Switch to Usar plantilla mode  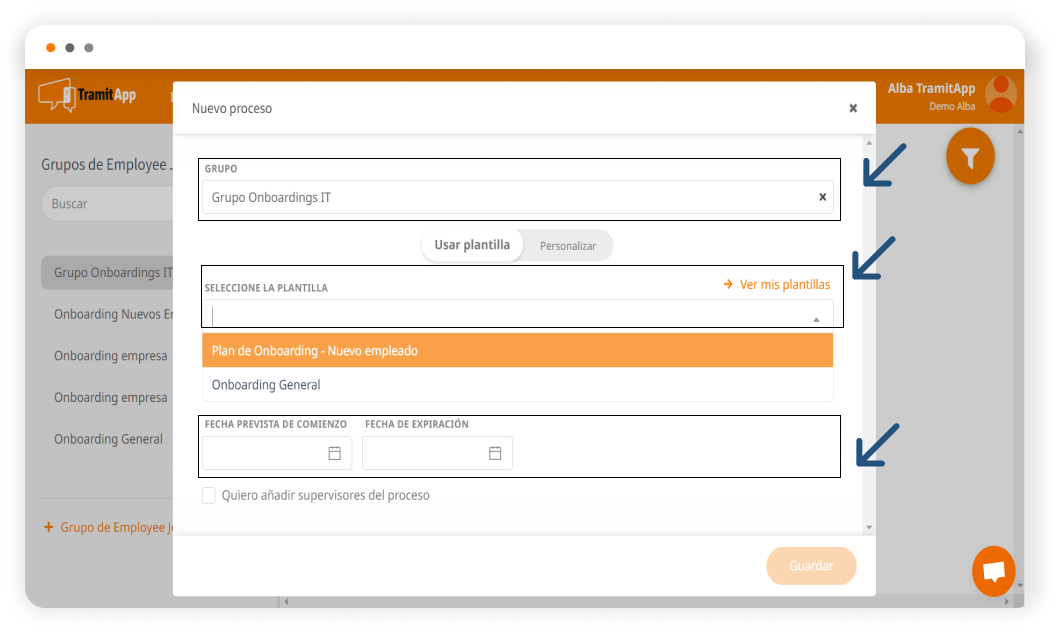tap(472, 245)
